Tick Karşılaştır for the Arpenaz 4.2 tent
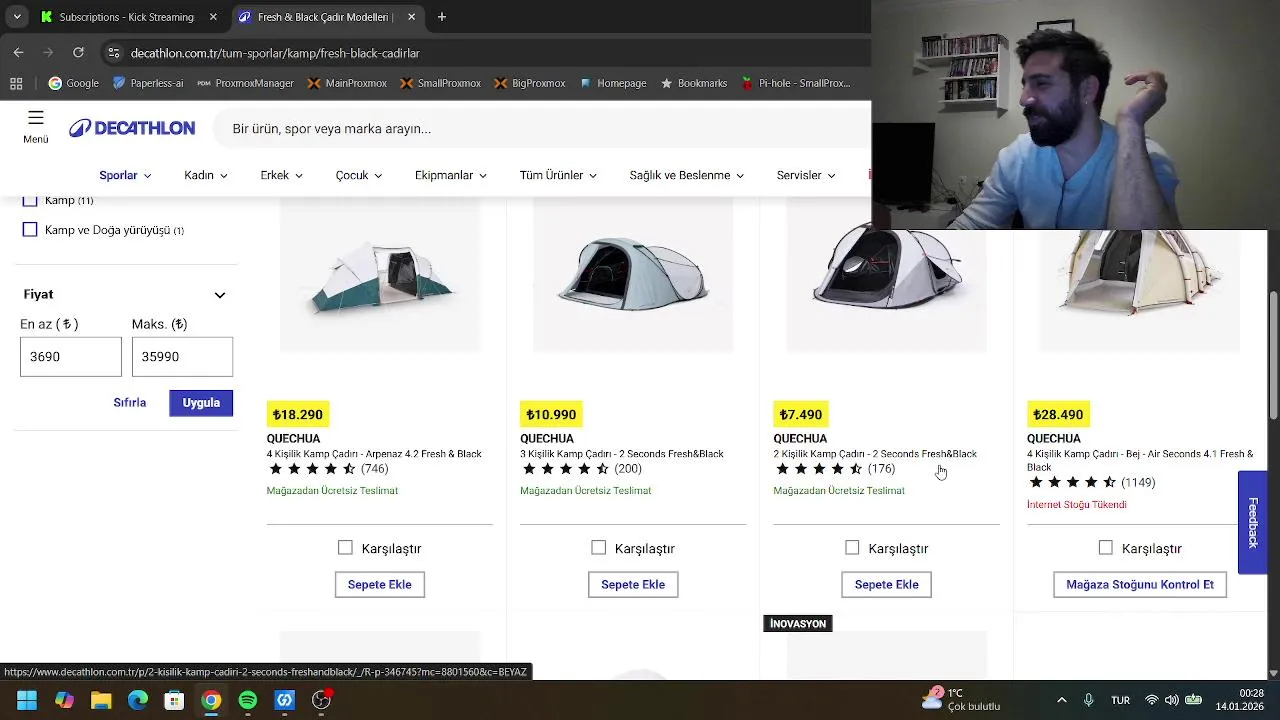The width and height of the screenshot is (1280, 720). [345, 548]
